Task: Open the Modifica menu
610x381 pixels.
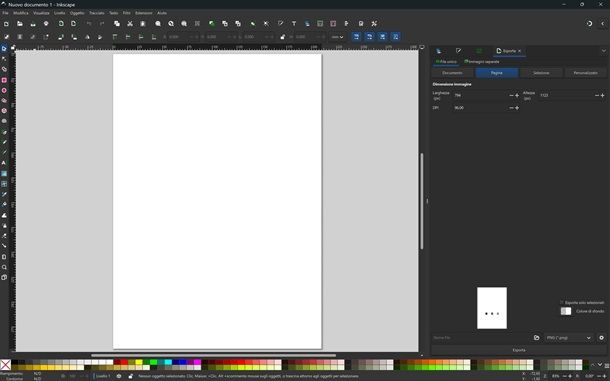Action: point(21,13)
